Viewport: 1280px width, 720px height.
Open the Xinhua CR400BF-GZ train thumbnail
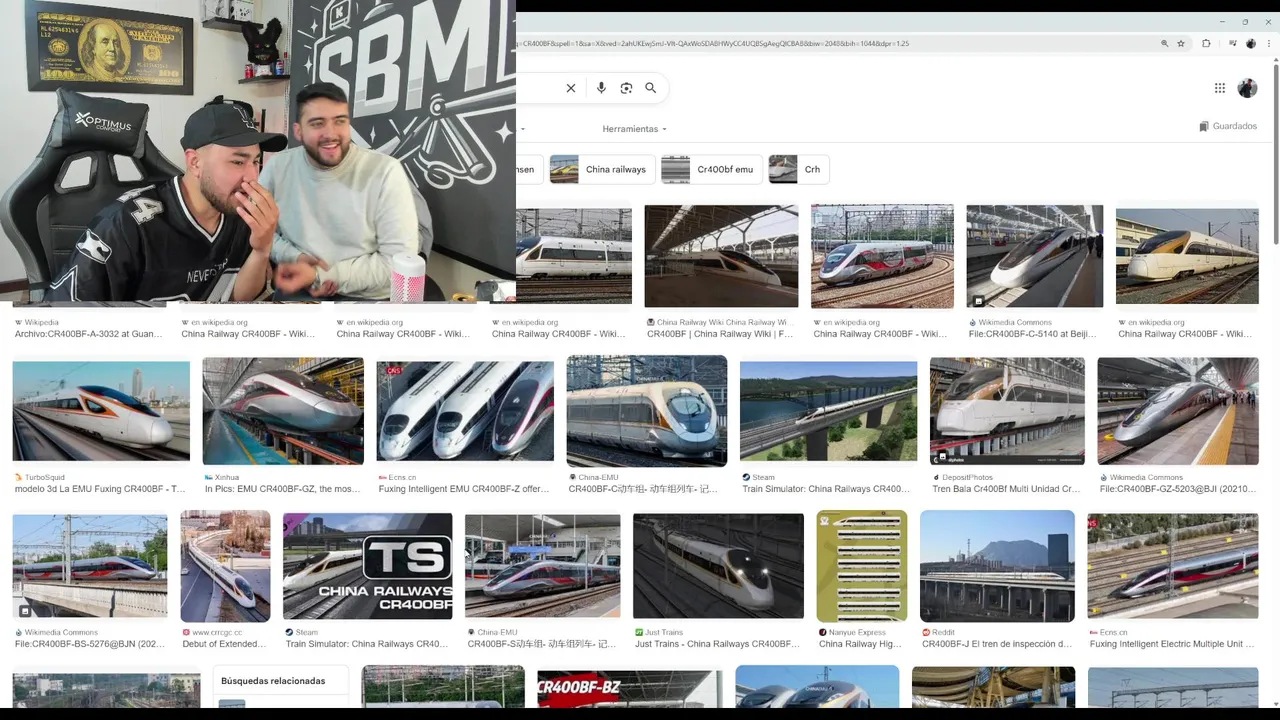(283, 411)
